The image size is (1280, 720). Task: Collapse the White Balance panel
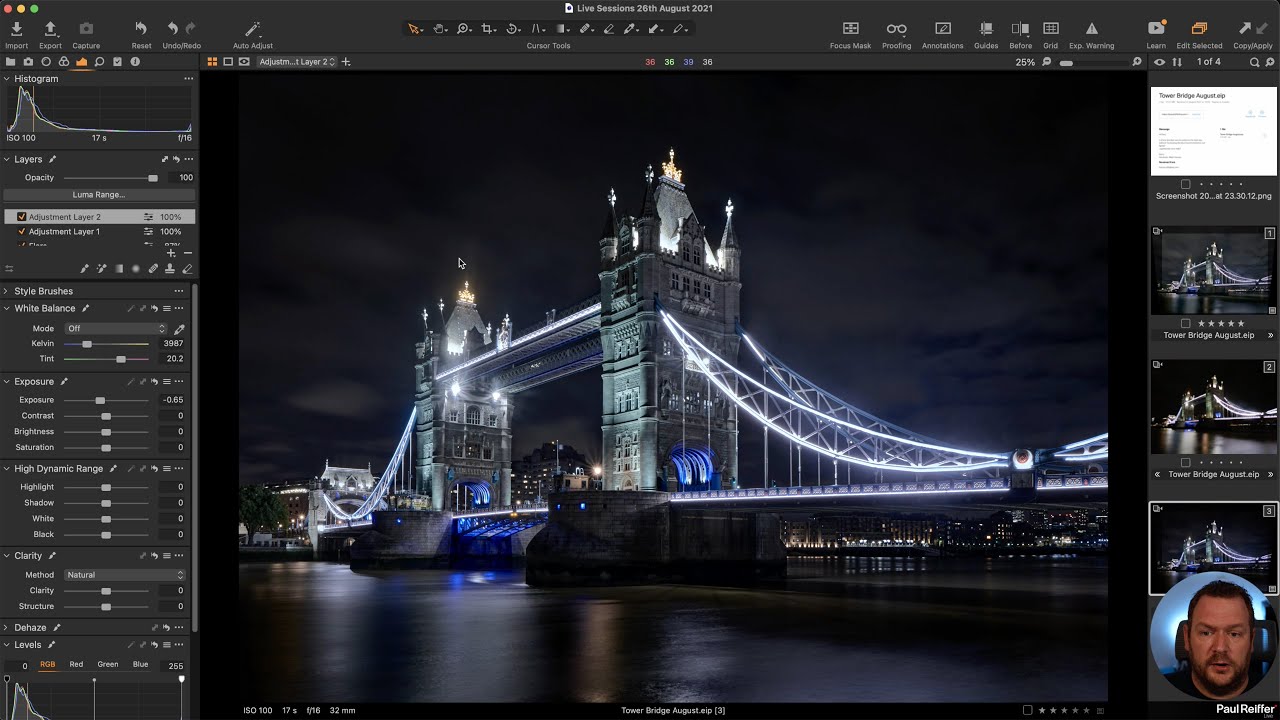pos(6,308)
